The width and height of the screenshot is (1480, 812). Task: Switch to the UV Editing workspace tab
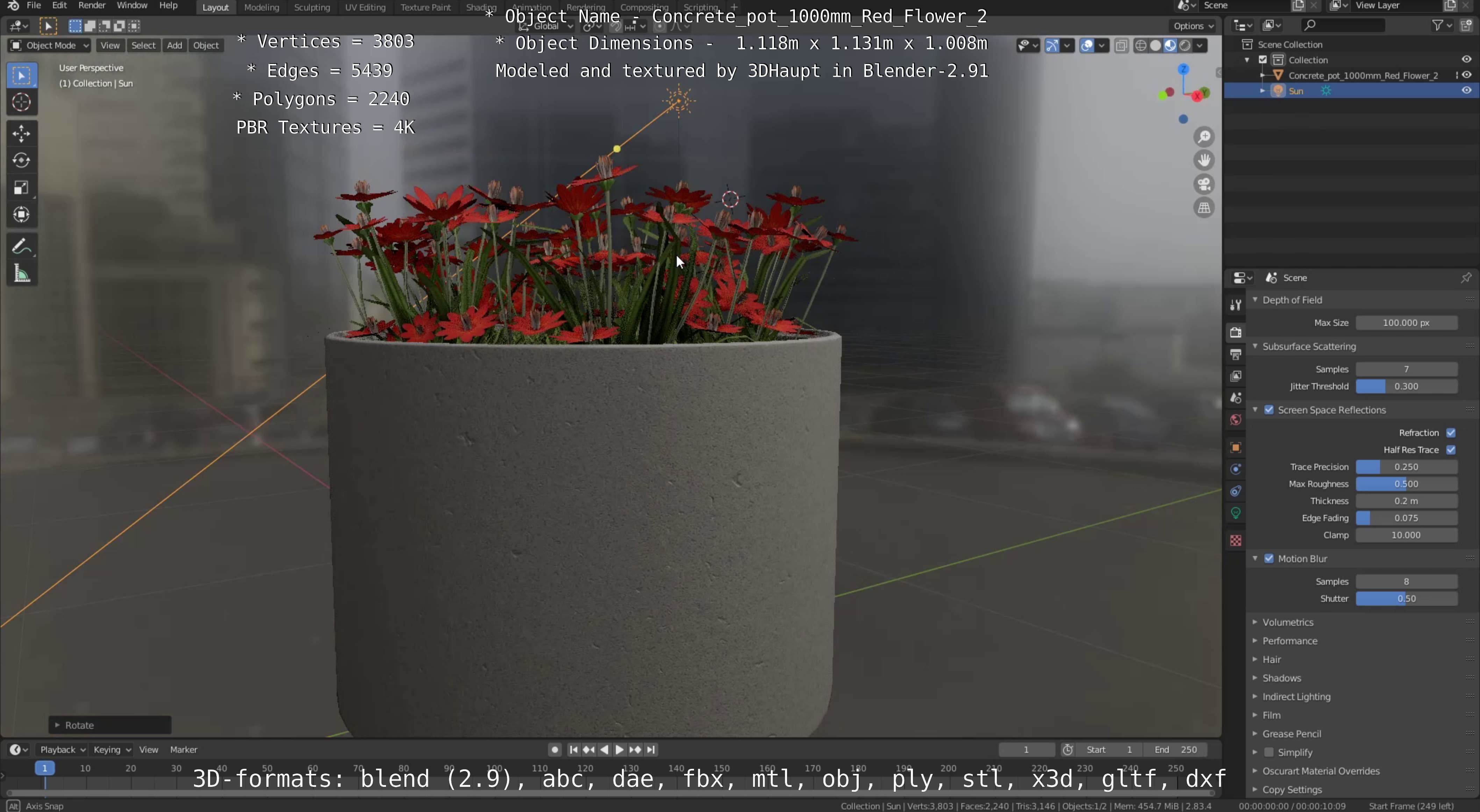[365, 7]
